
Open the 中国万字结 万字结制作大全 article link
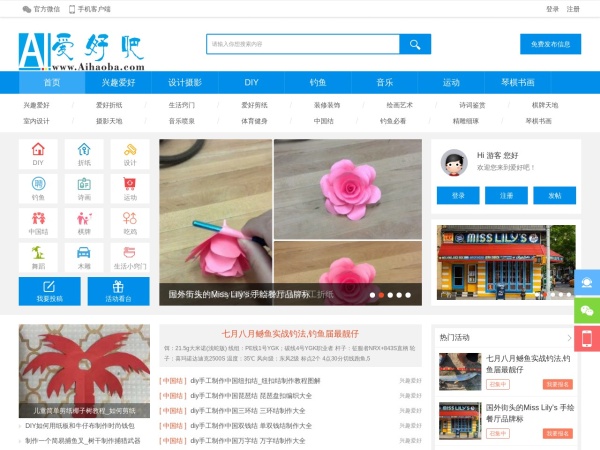coord(248,440)
